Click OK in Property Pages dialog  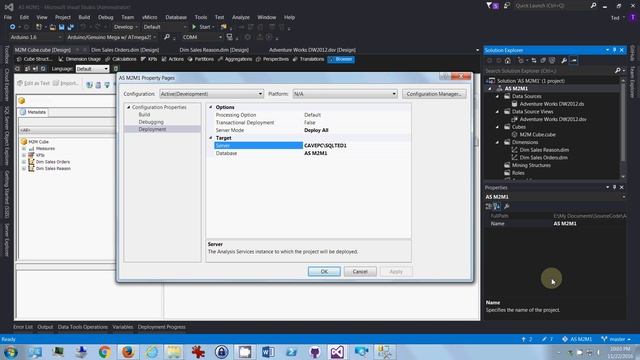324,271
